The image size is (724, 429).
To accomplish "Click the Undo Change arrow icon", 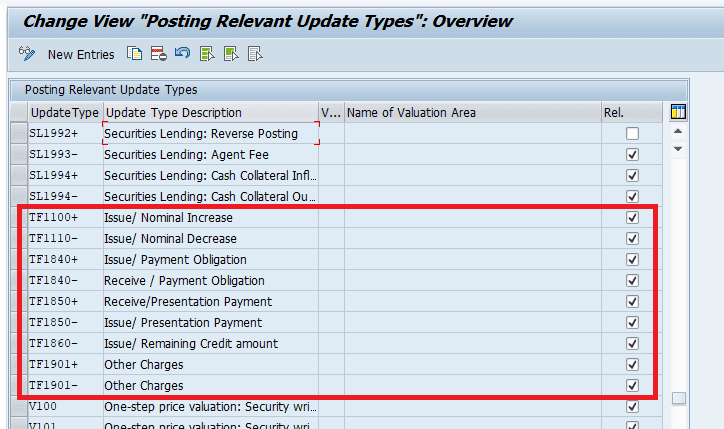I will click(x=181, y=54).
